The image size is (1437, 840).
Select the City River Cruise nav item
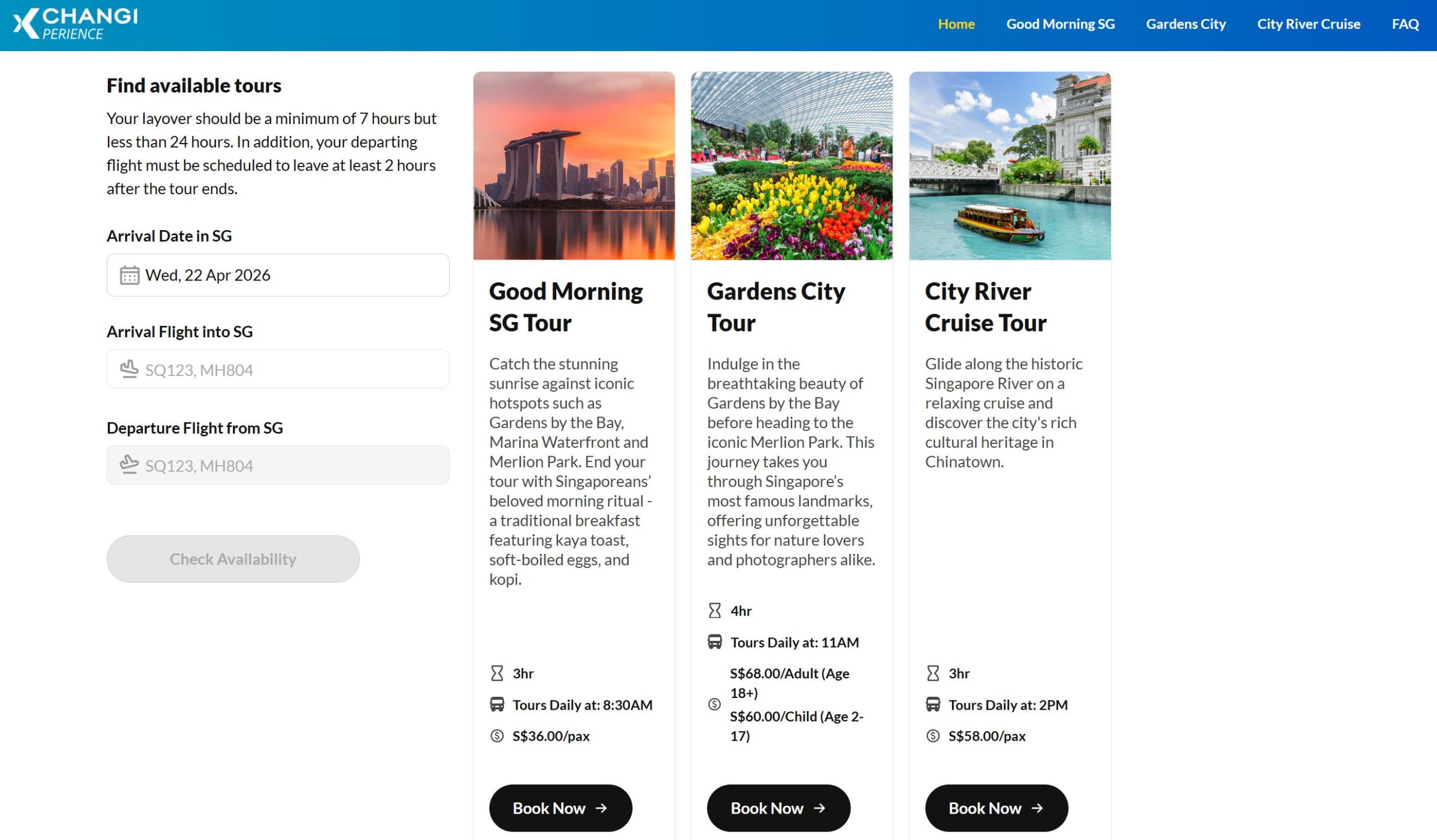[1308, 24]
